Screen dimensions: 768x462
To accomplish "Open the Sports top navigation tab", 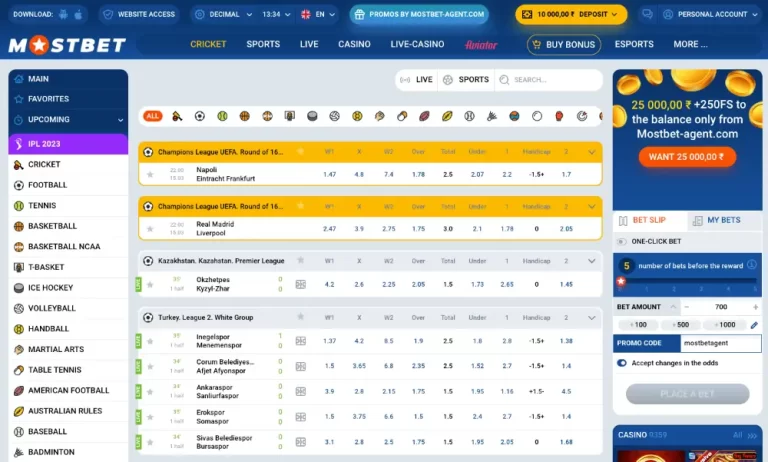I will [x=263, y=45].
